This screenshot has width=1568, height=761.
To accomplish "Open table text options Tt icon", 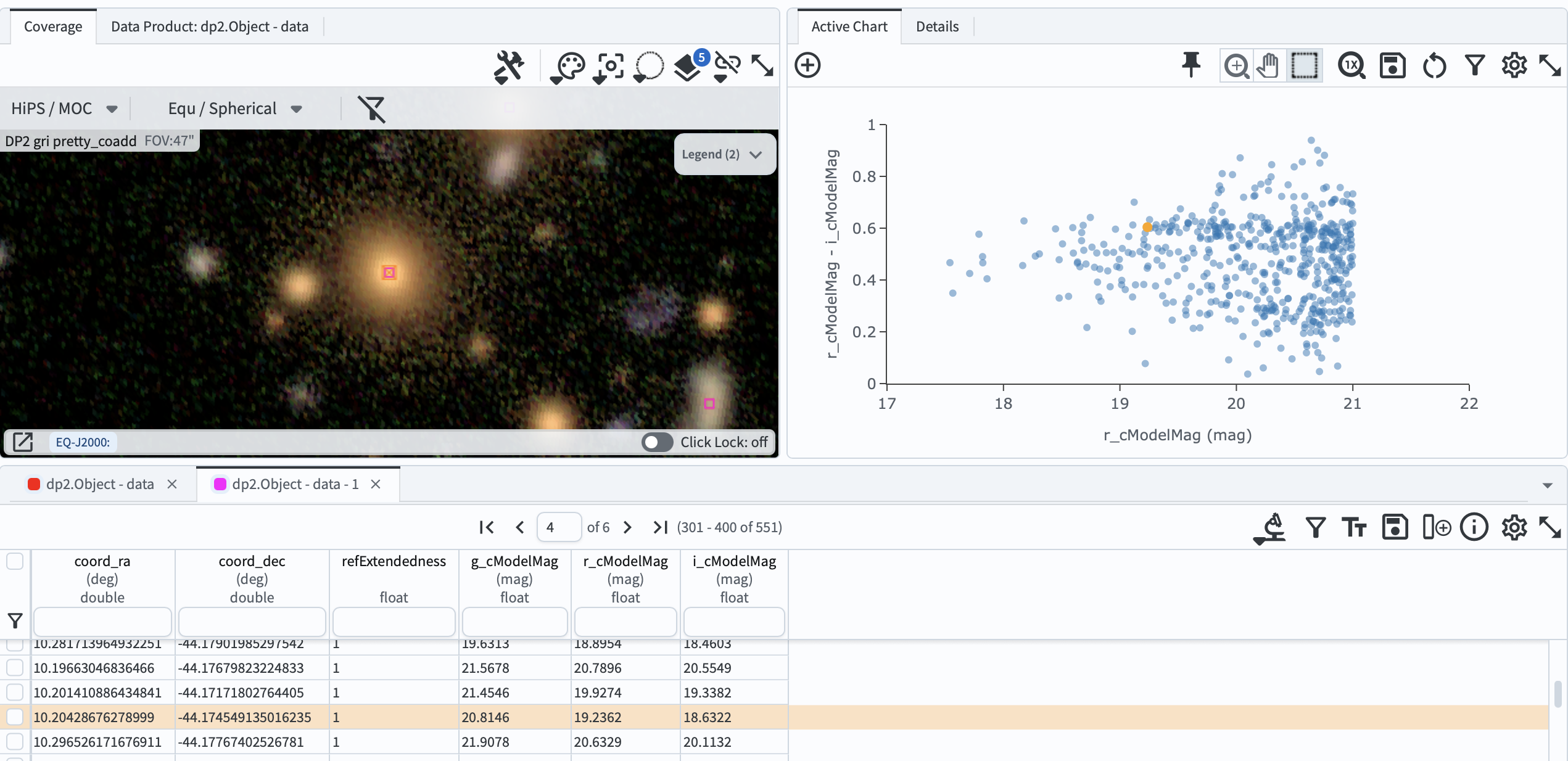I will (1354, 528).
